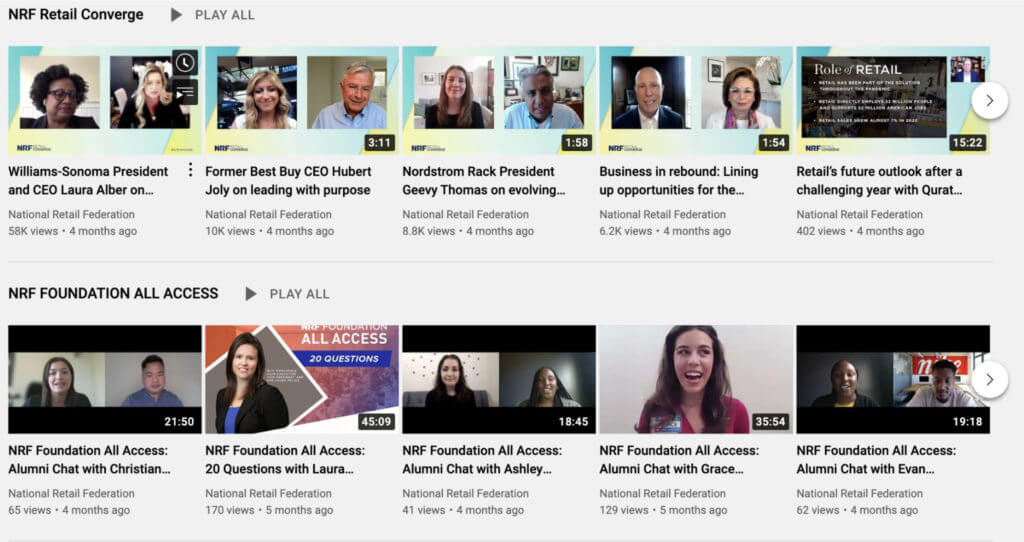
Task: Click the '58K views • 4 months ago' text
Action: 72,231
